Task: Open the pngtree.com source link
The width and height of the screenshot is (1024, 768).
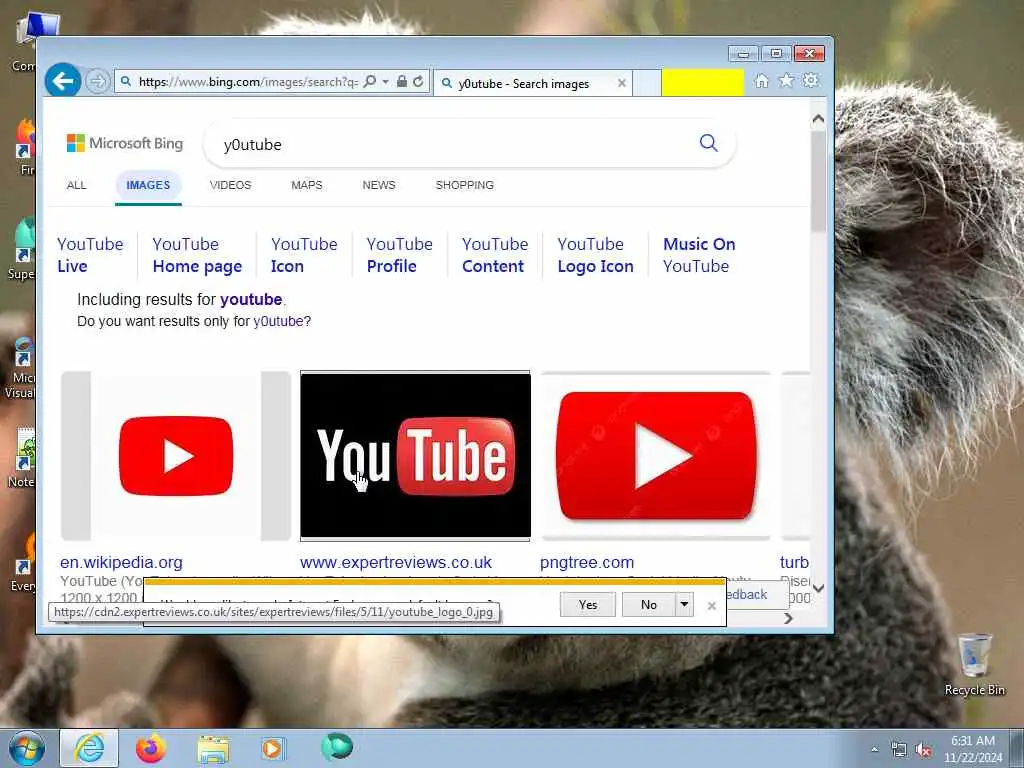Action: click(x=587, y=563)
